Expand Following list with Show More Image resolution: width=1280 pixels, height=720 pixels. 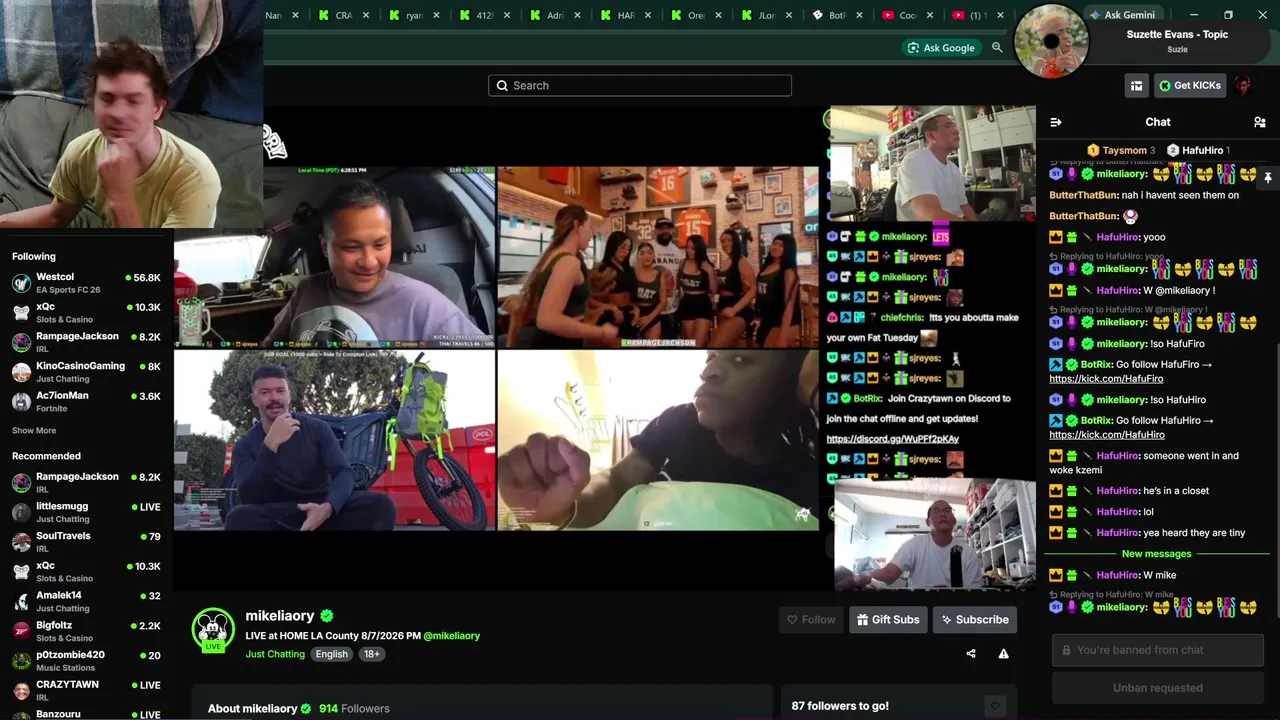point(34,431)
